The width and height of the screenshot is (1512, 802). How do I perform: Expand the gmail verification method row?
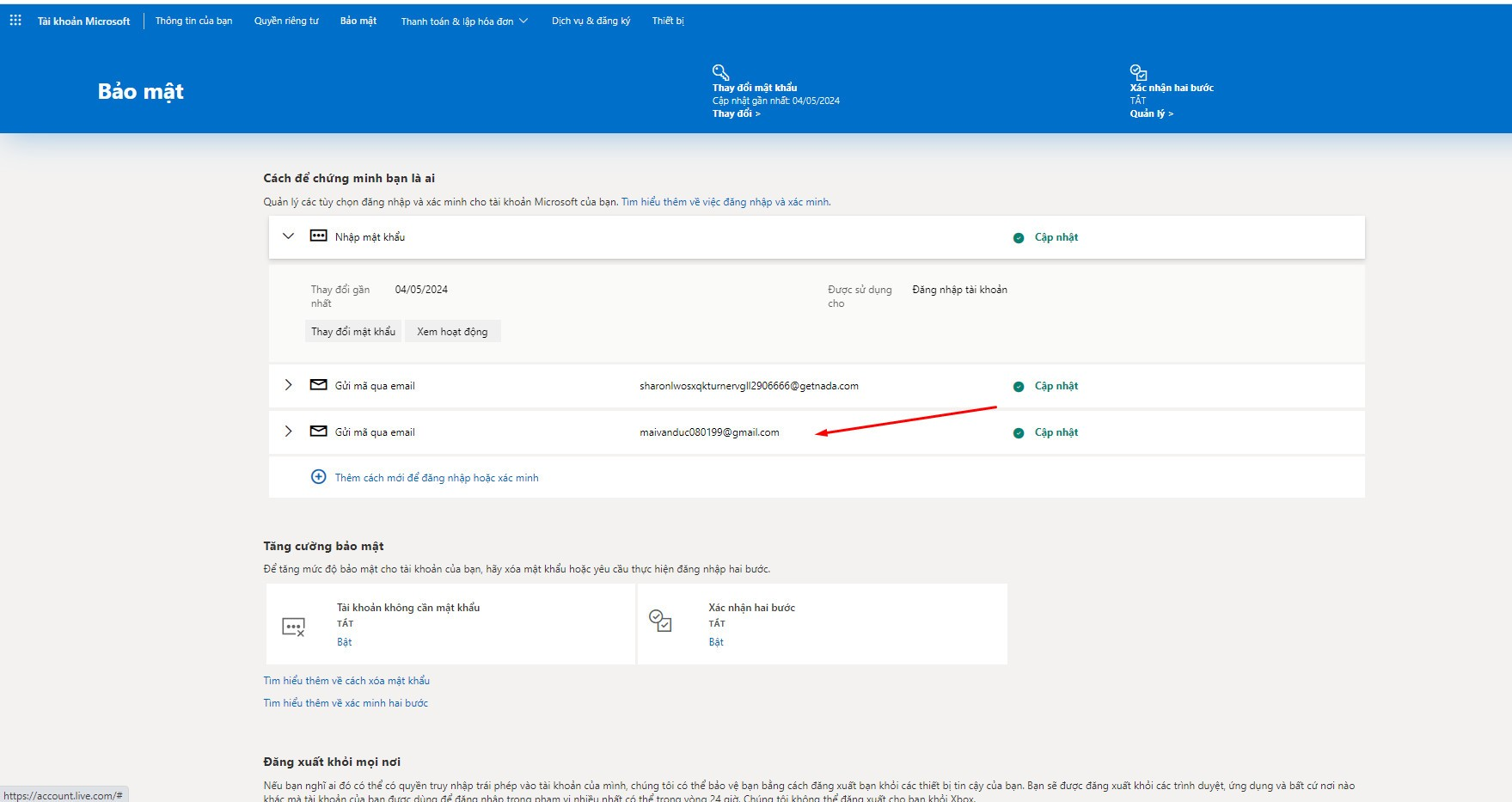pyautogui.click(x=289, y=432)
